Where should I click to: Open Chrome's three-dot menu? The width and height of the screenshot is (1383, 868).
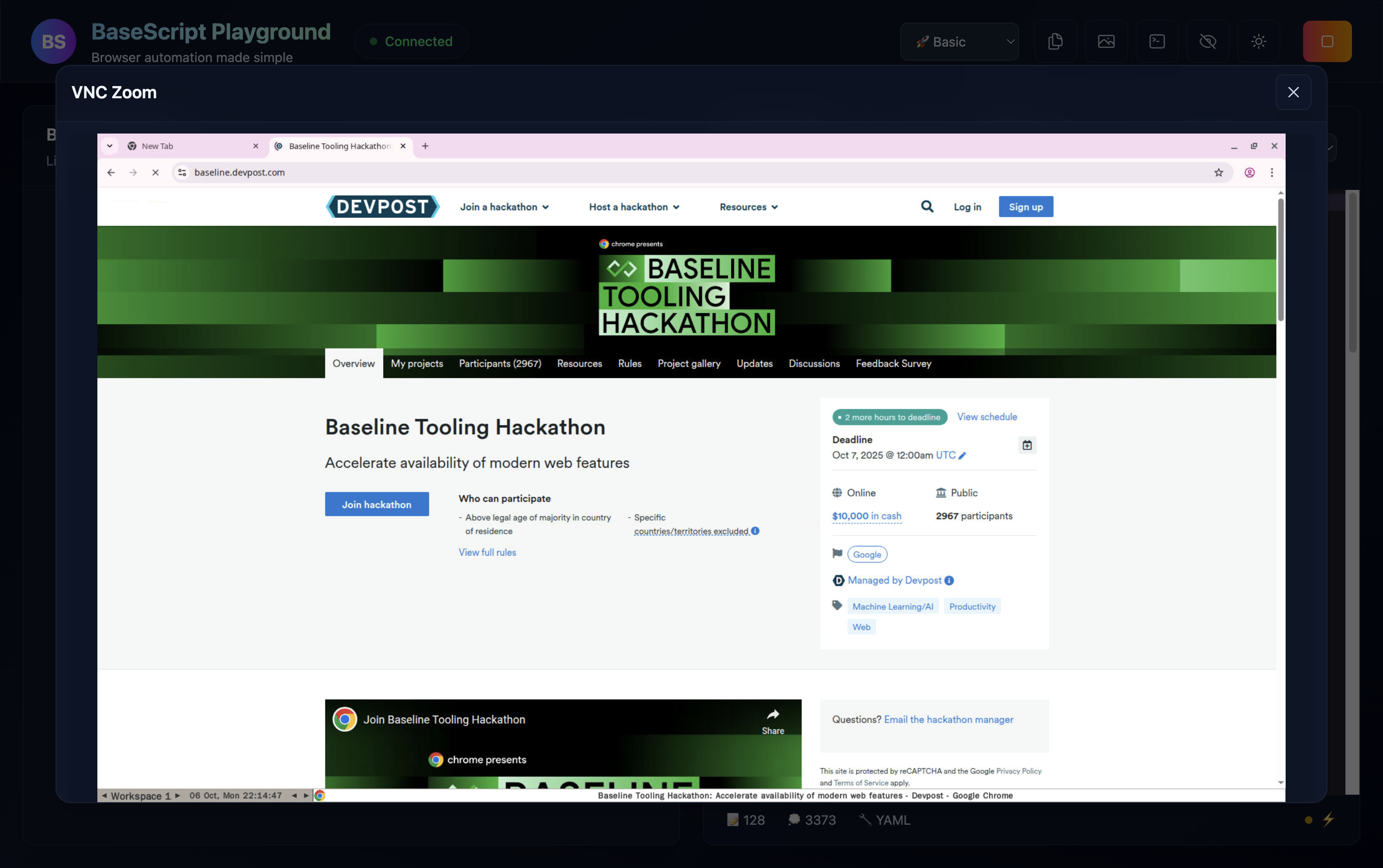[1272, 172]
